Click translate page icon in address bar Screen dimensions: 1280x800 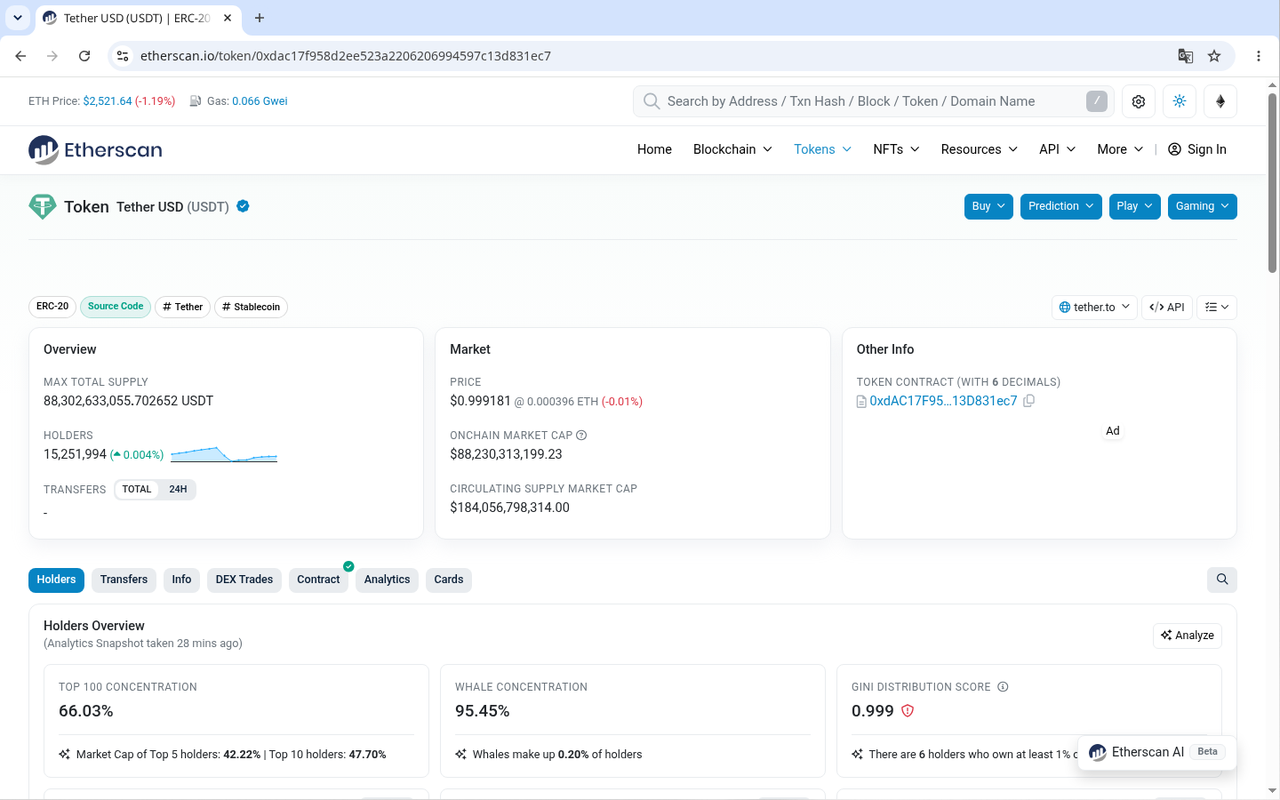tap(1185, 56)
